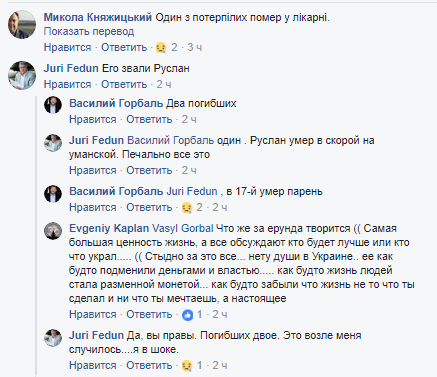This screenshot has width=437, height=377.
Task: Reply to Evgeniy Kaplan's comment
Action: (149, 314)
